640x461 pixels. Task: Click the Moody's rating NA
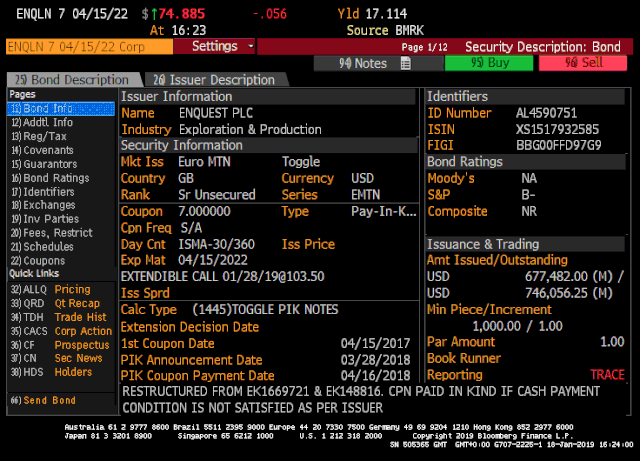click(529, 178)
